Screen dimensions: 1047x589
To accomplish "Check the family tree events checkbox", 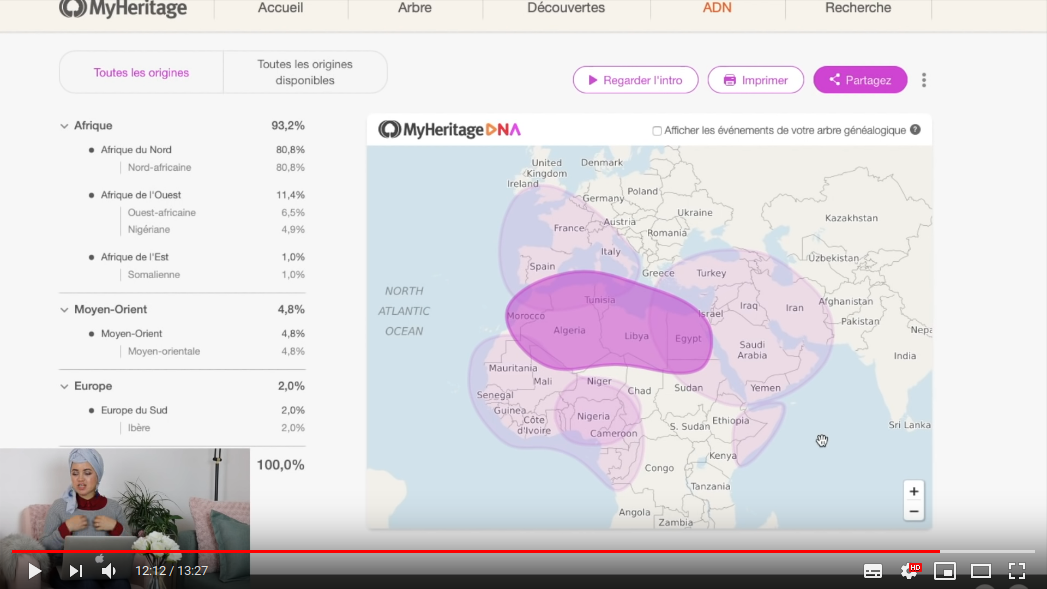I will point(657,130).
